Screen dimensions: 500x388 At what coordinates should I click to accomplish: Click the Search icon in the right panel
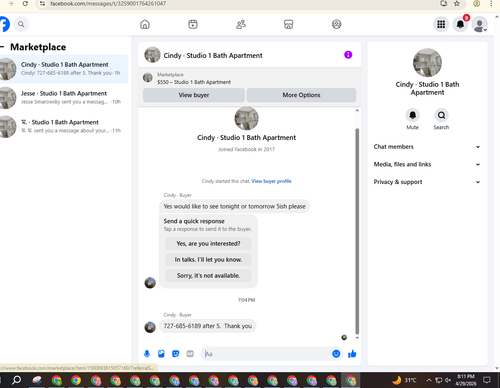point(441,115)
